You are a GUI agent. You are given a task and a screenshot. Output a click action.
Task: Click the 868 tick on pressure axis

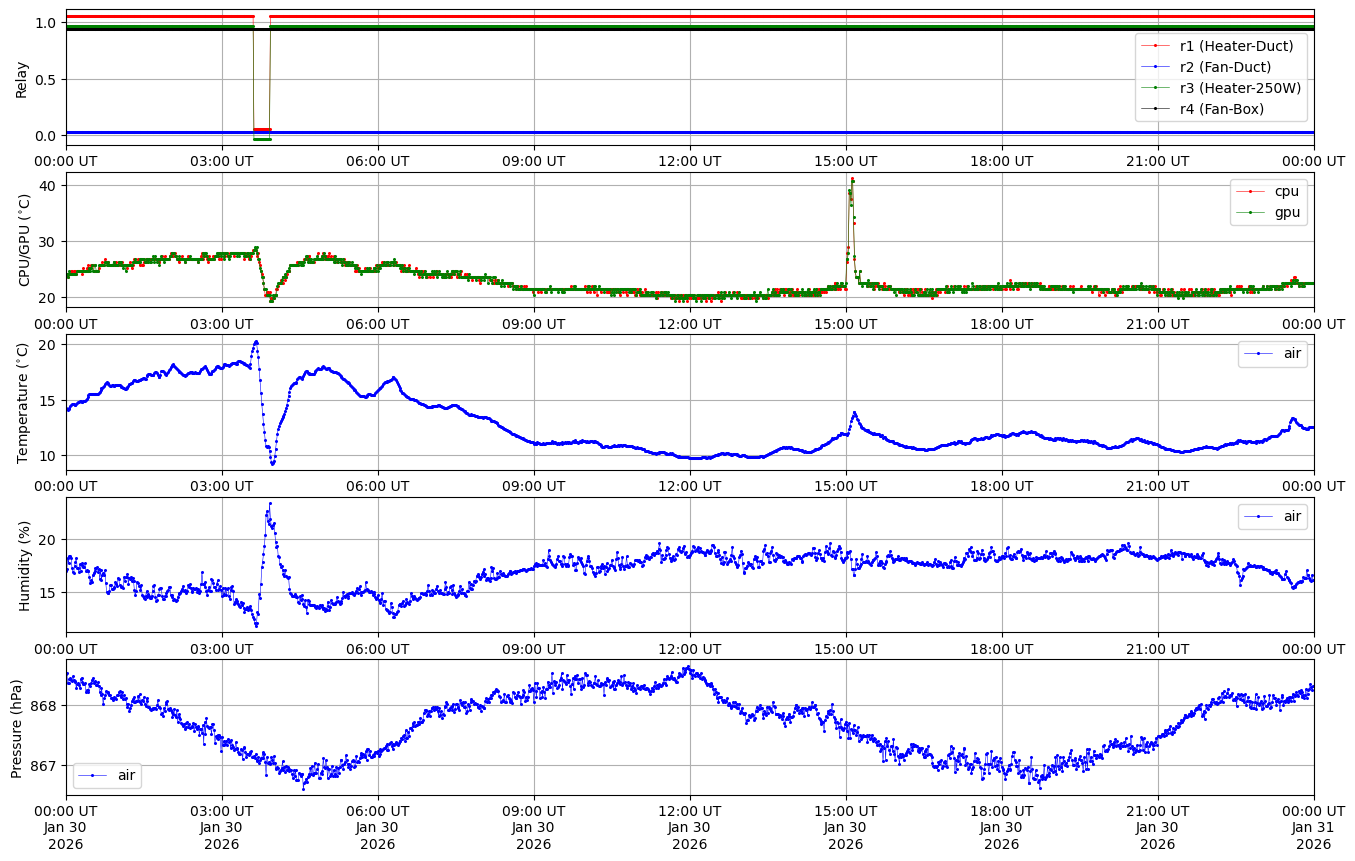coord(46,706)
